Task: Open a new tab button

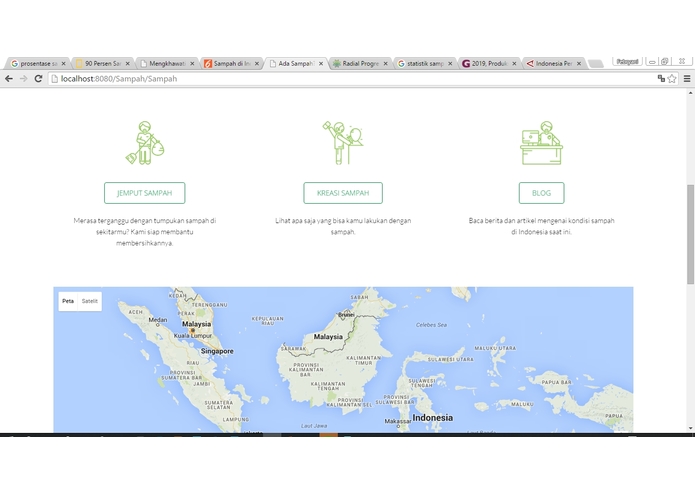Action: click(x=596, y=64)
